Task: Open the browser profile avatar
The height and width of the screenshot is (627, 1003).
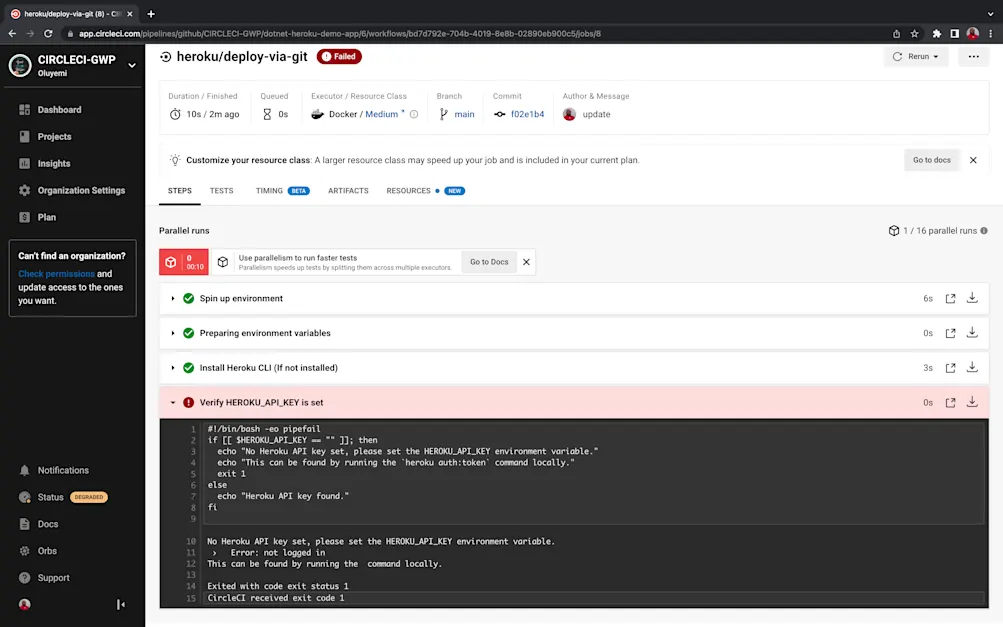Action: pyautogui.click(x=972, y=33)
